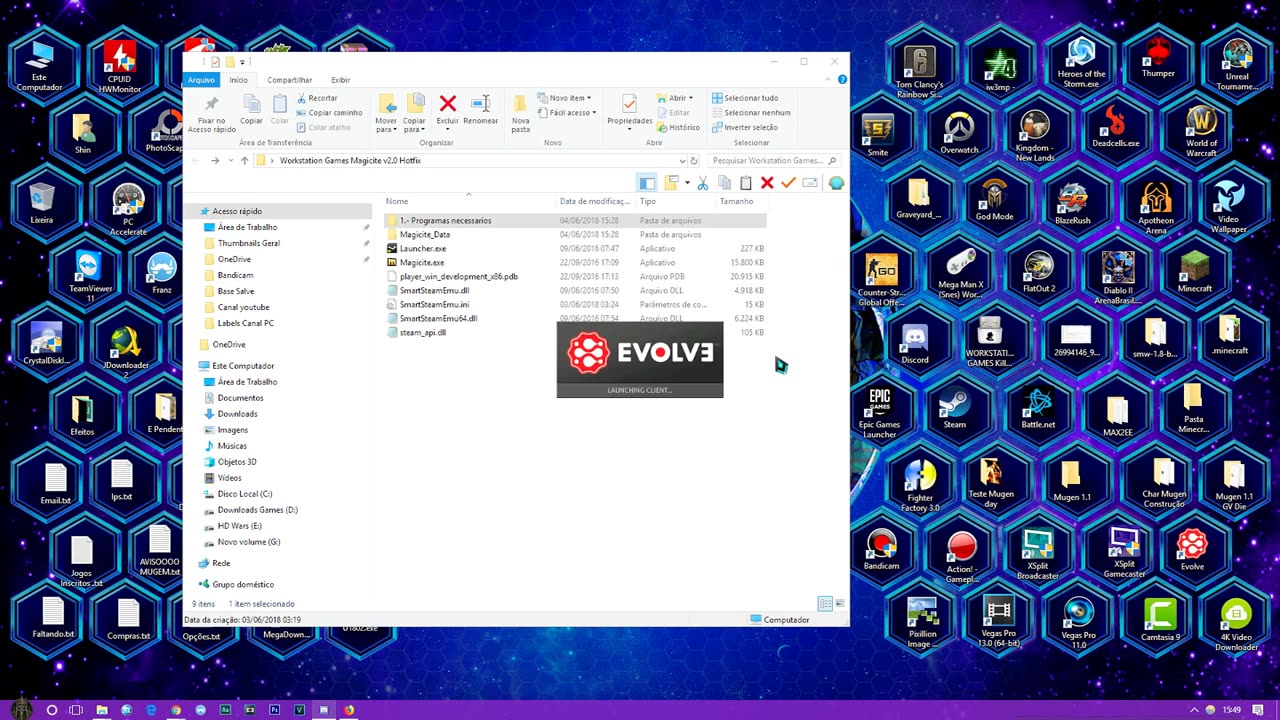This screenshot has height=720, width=1280.
Task: Open Rede in navigation pane
Action: point(221,563)
